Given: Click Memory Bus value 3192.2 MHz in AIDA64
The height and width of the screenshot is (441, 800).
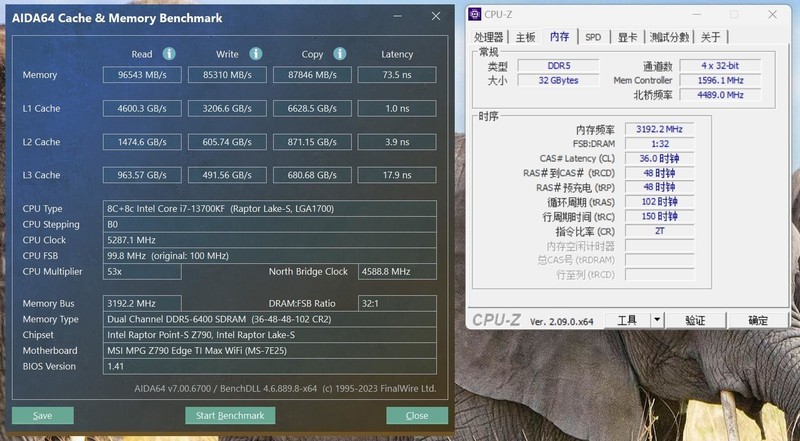Looking at the screenshot, I should coord(142,303).
